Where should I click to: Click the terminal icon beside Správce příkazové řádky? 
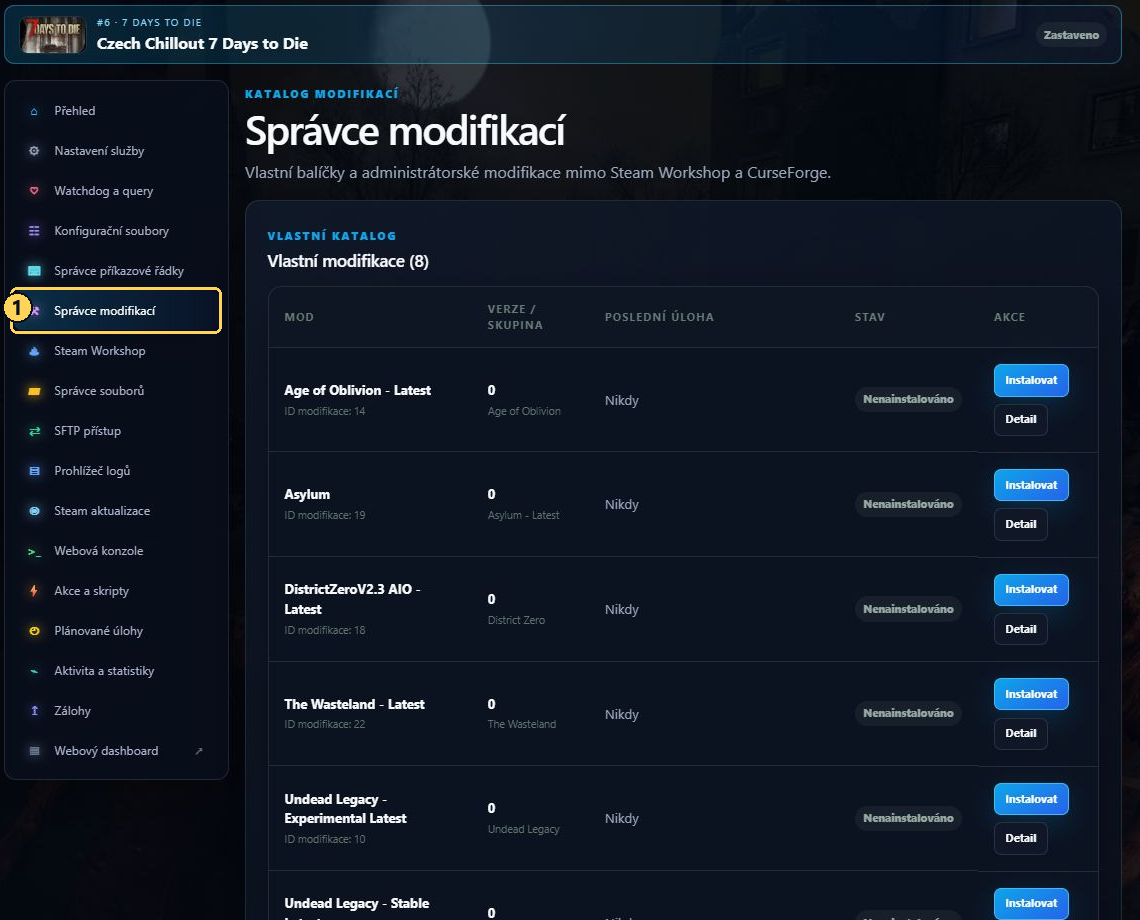[x=34, y=271]
